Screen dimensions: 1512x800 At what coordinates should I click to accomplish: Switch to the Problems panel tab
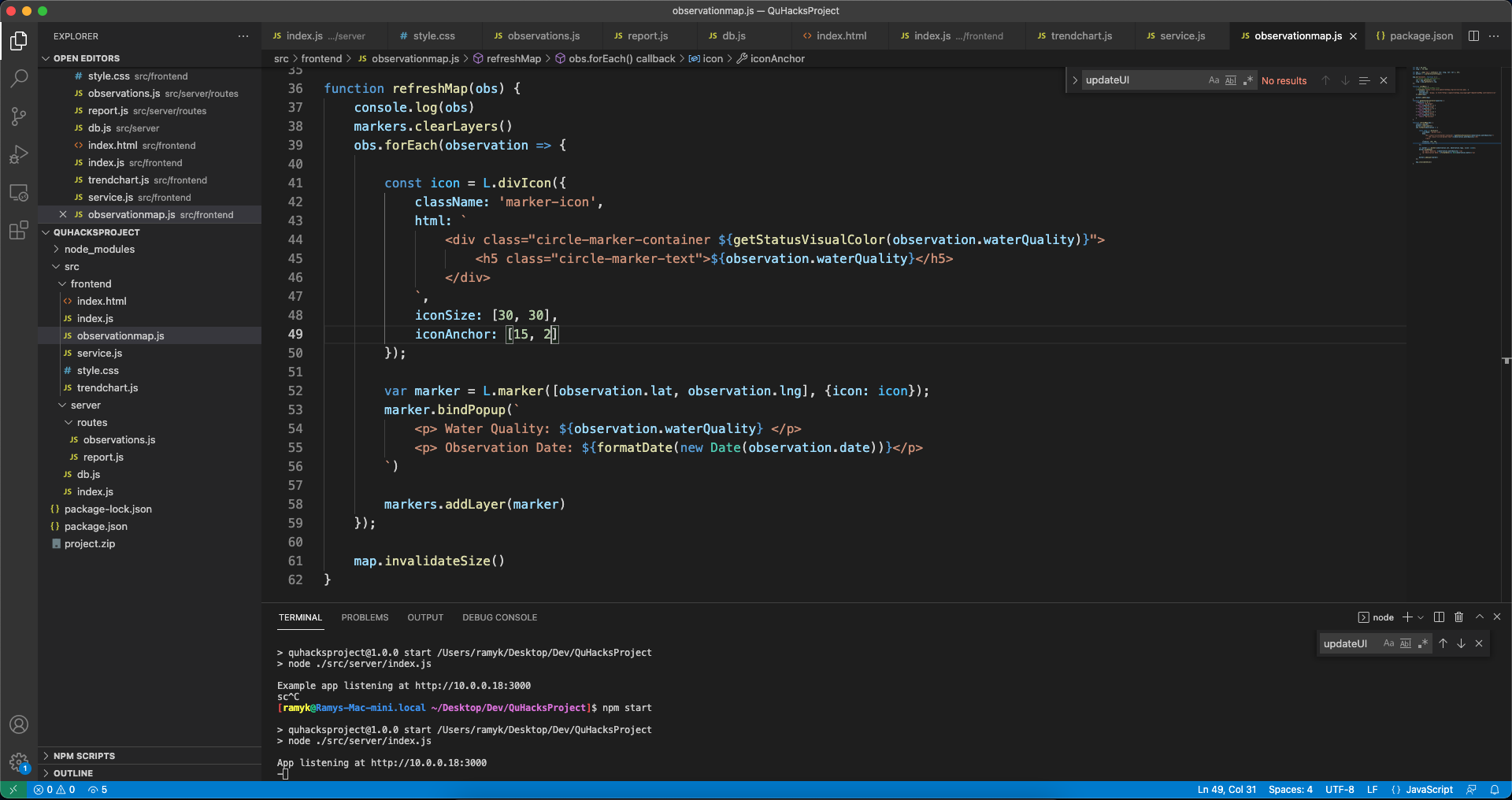click(x=365, y=617)
